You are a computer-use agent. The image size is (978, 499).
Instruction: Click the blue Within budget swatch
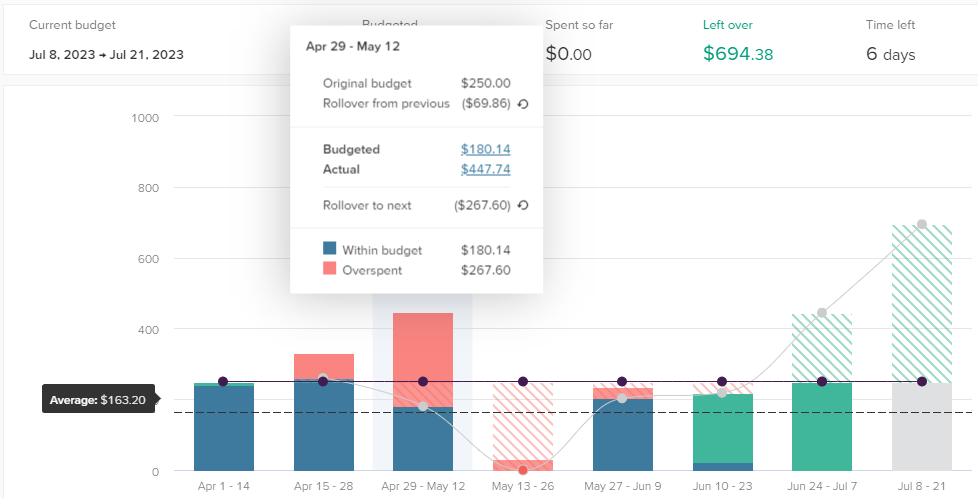tap(330, 250)
